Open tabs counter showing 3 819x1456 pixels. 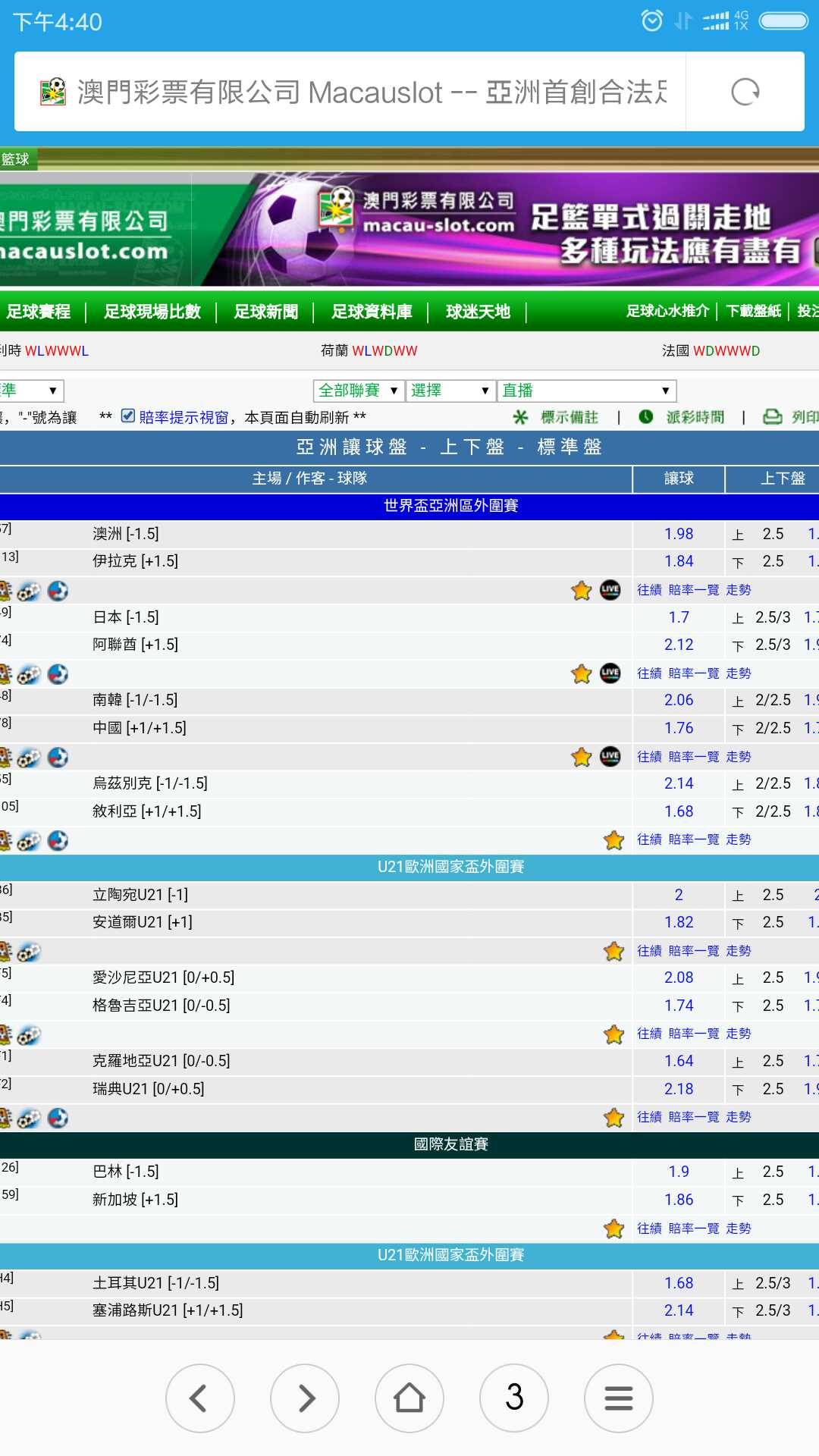pos(514,1398)
